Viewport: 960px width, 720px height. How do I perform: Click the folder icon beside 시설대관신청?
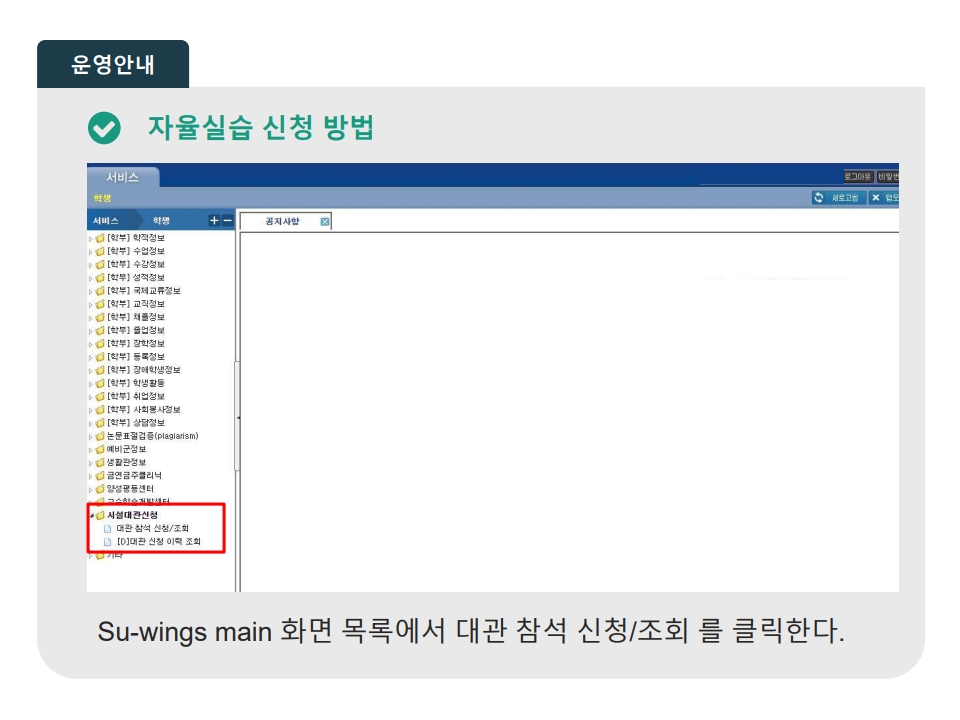point(100,515)
